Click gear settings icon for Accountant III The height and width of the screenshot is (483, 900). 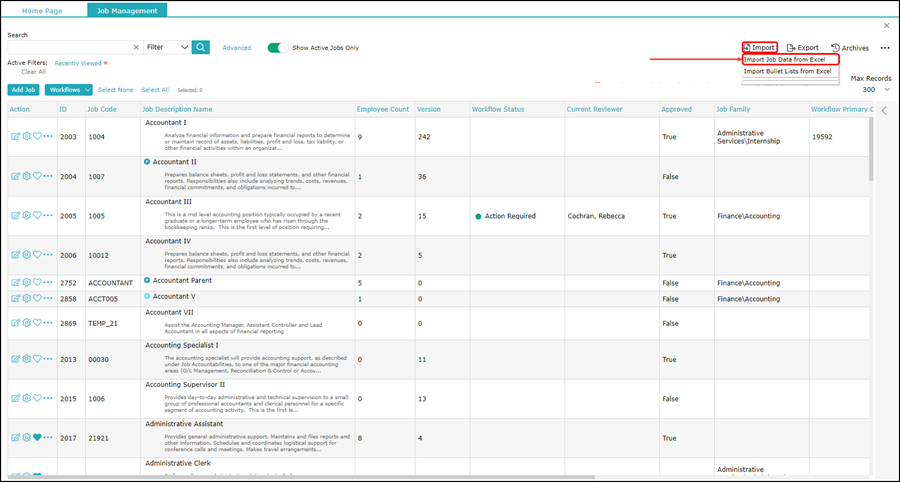(x=26, y=215)
